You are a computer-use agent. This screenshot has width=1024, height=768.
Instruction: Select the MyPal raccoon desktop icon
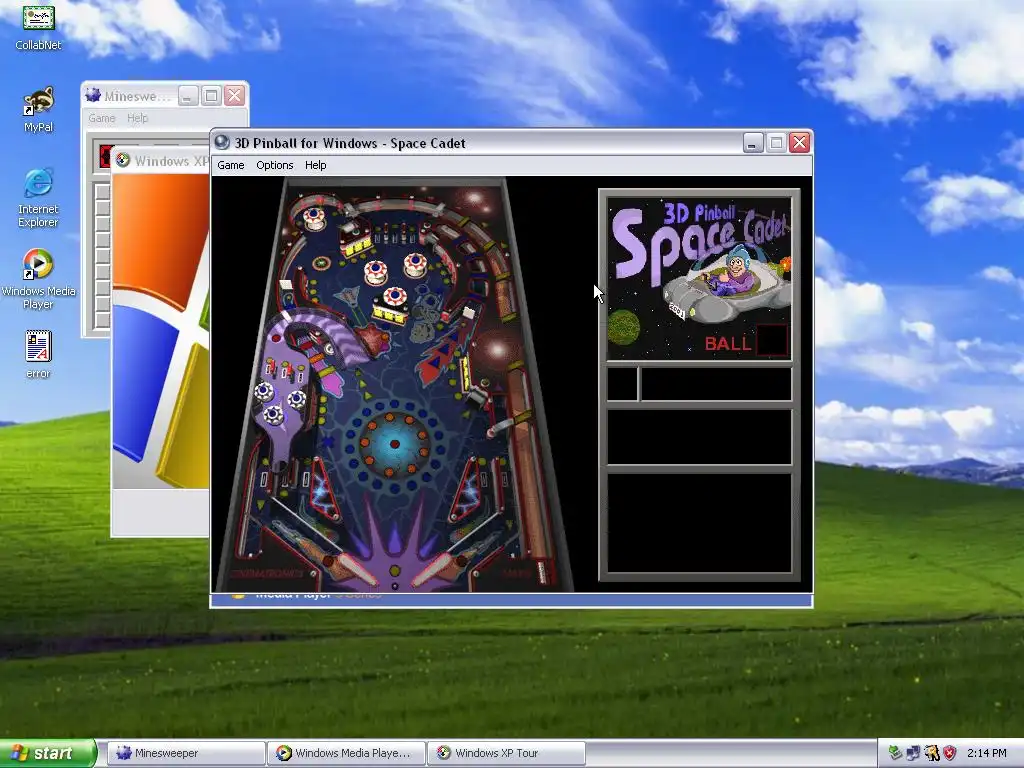pos(39,110)
